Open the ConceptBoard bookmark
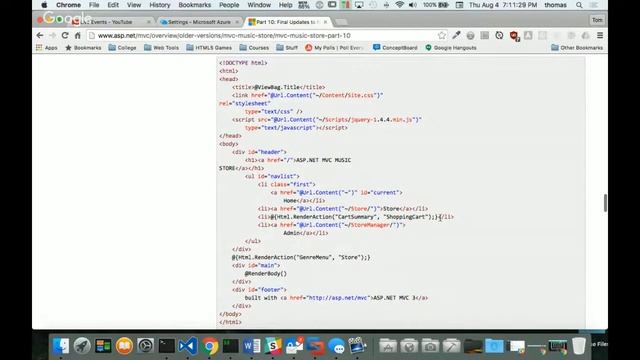The width and height of the screenshot is (640, 360). (395, 48)
